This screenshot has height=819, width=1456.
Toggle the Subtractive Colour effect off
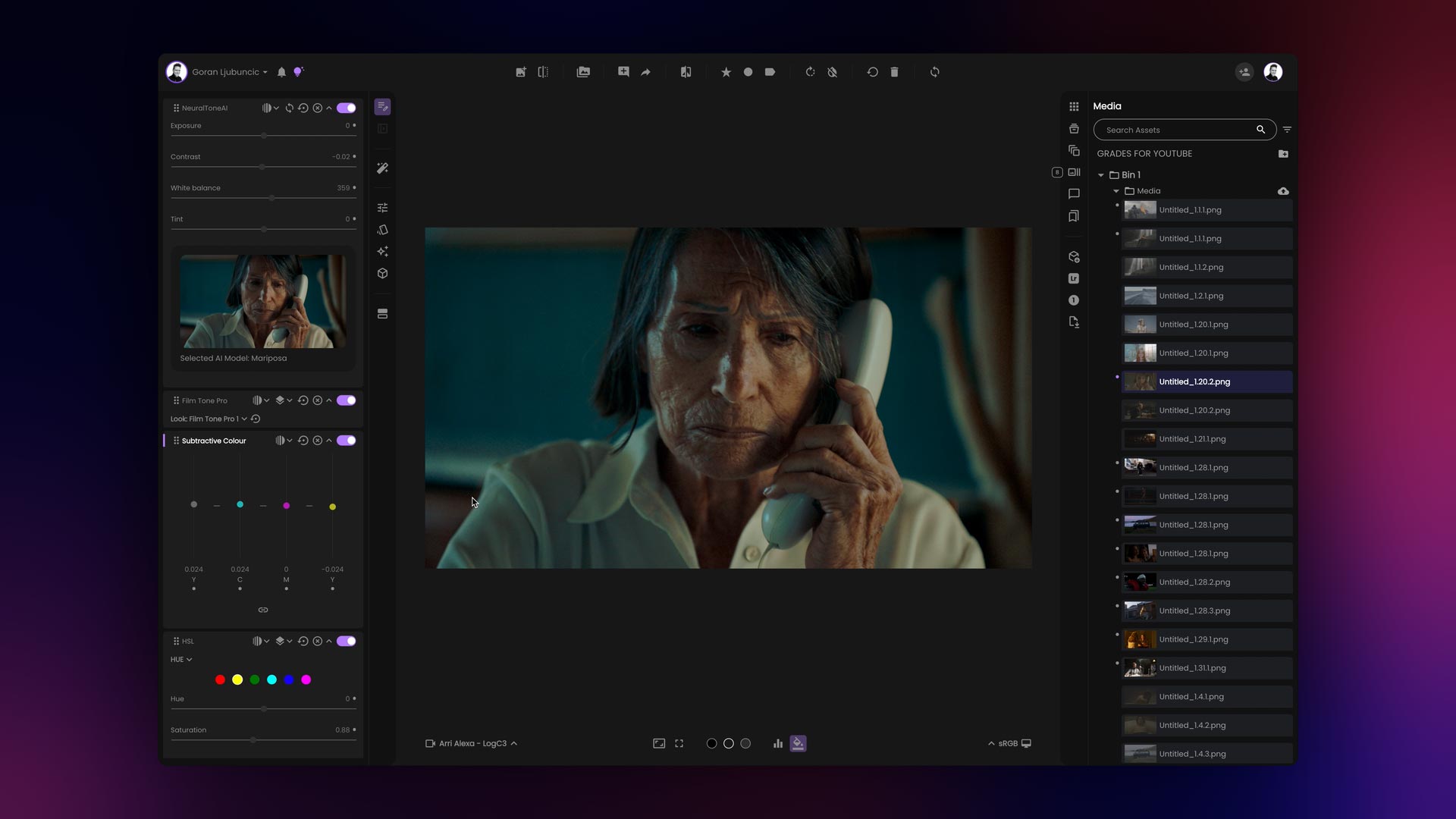[346, 440]
